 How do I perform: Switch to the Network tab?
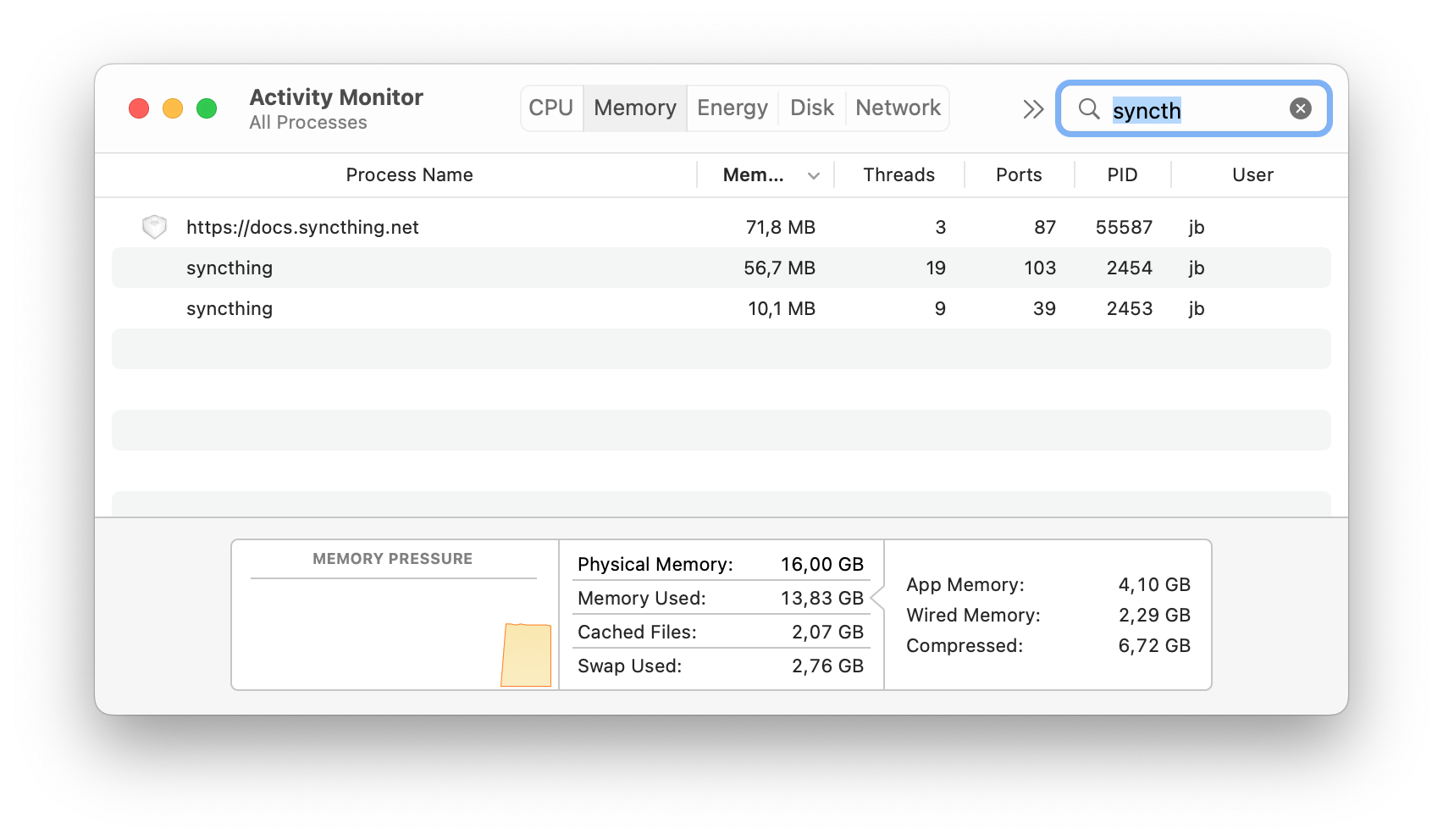point(898,108)
